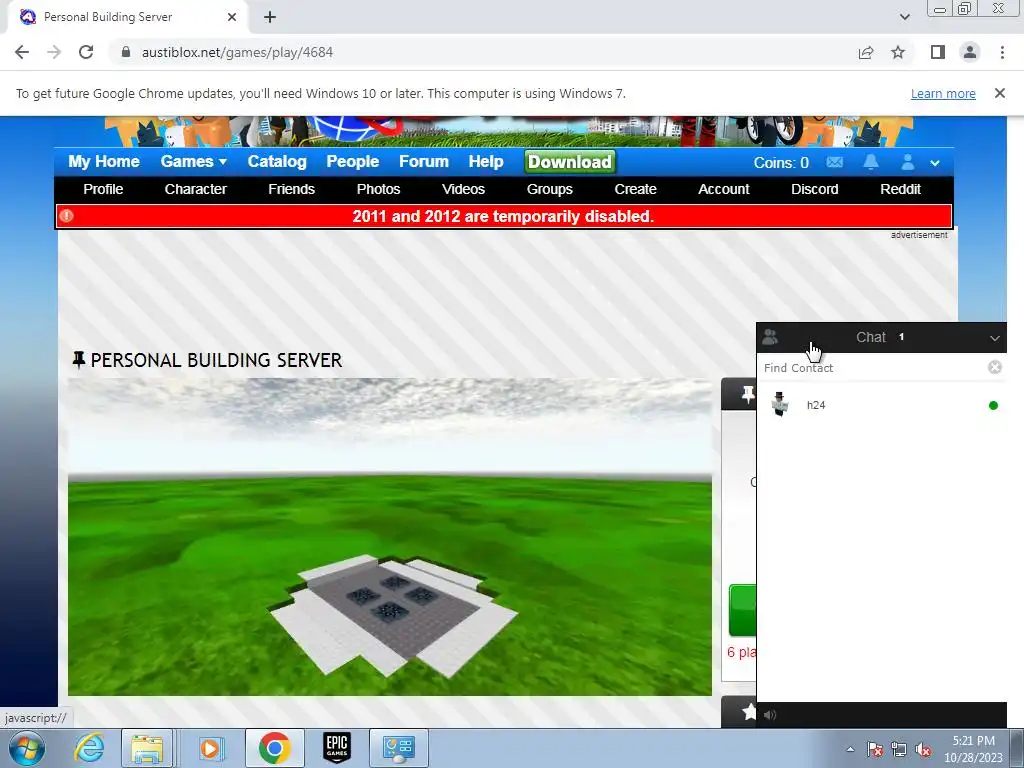The image size is (1024, 768).
Task: Open Account settings link
Action: [x=724, y=189]
